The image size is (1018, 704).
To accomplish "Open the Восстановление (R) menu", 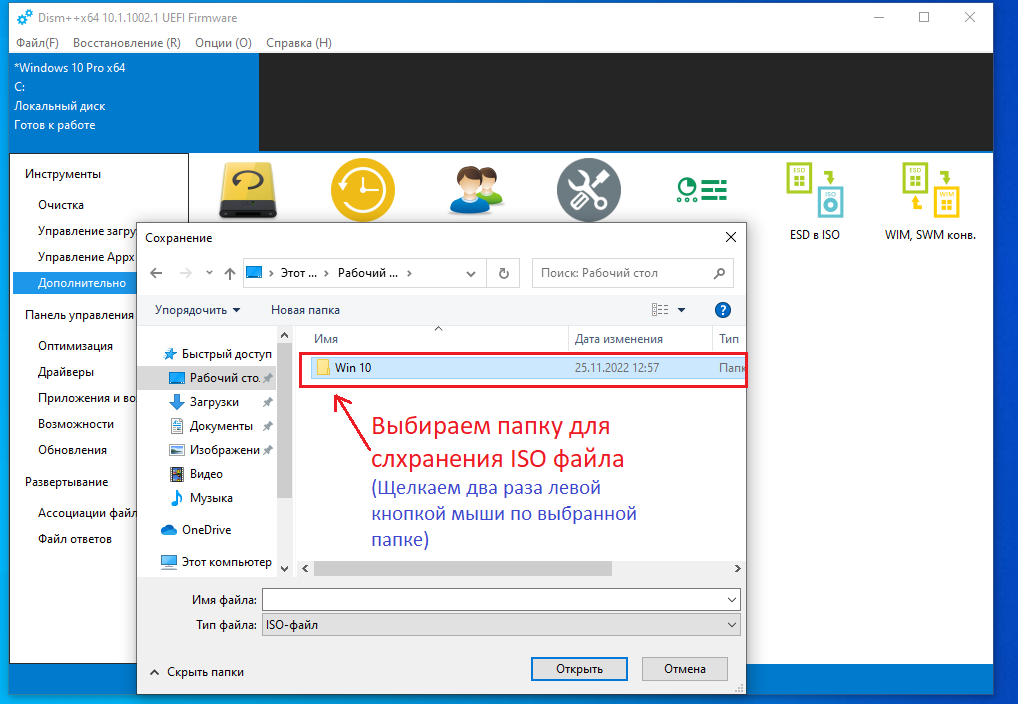I will coord(127,43).
